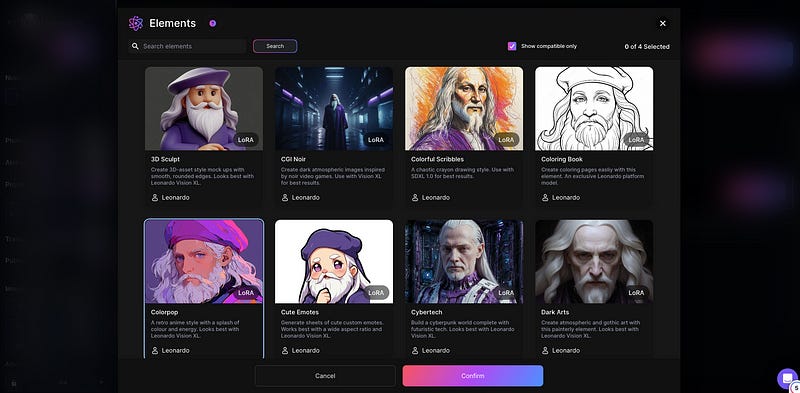
Task: Focus the Search elements input field
Action: pyautogui.click(x=187, y=46)
